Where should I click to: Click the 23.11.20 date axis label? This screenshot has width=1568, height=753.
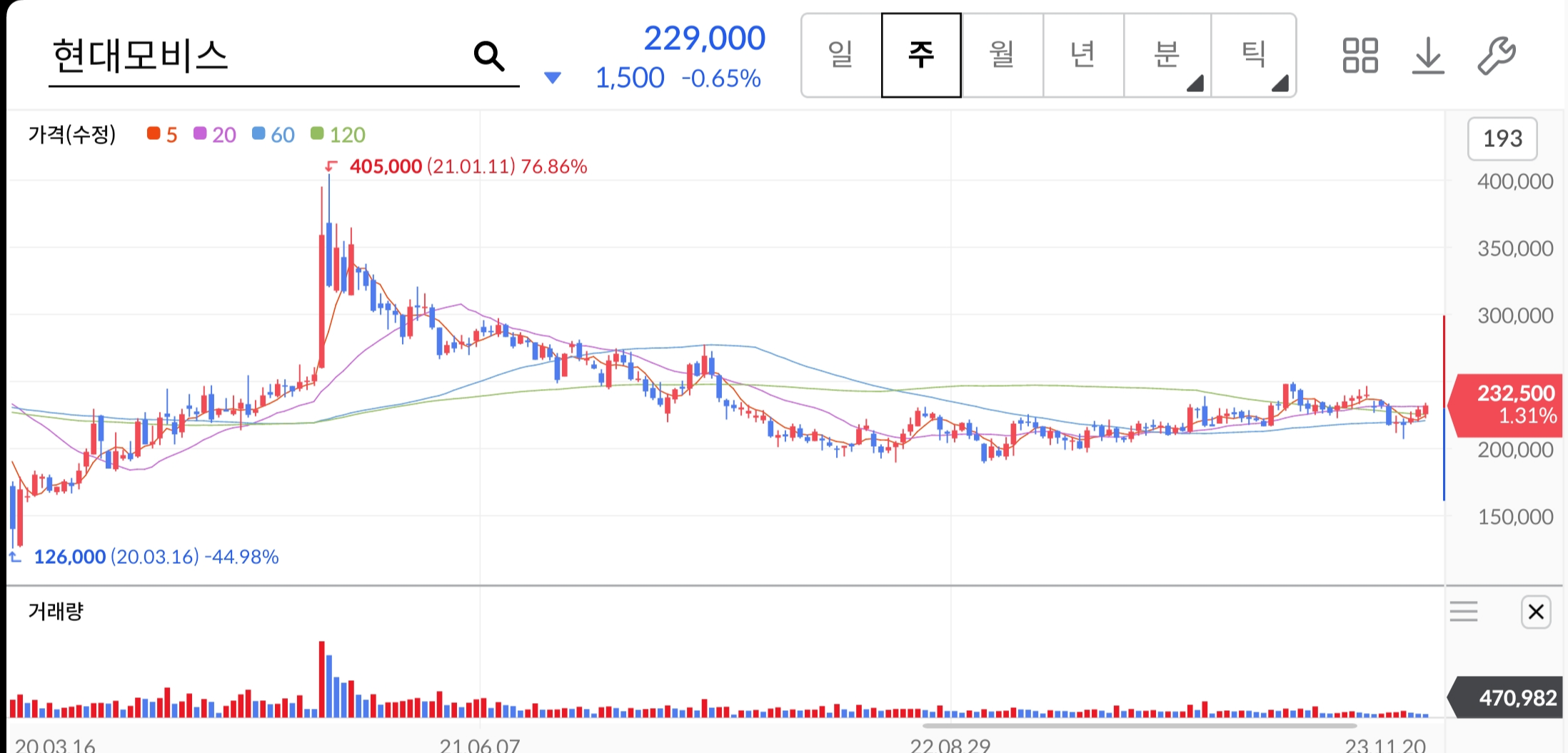(x=1385, y=744)
